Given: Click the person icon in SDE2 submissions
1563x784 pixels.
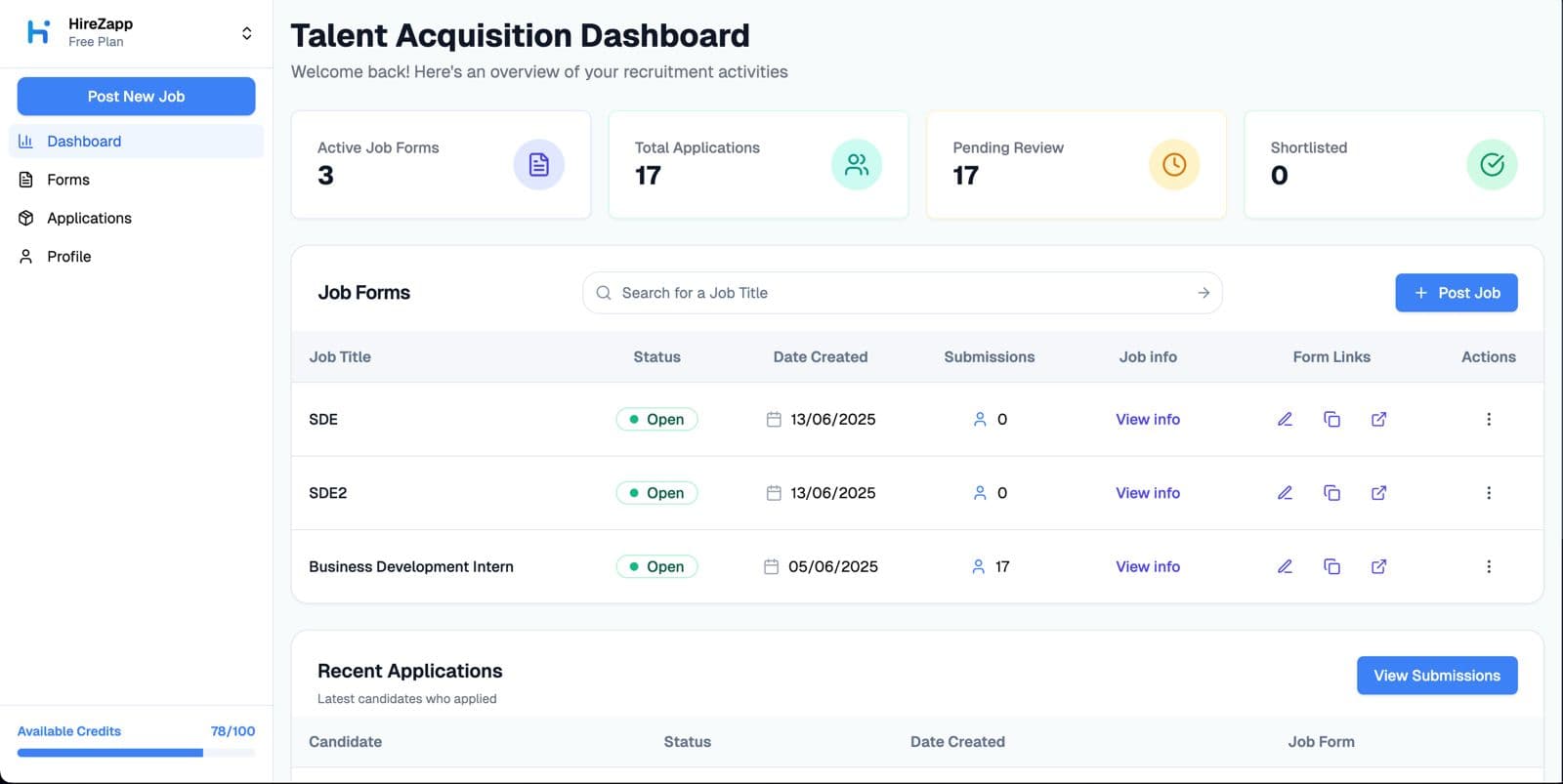Looking at the screenshot, I should (980, 493).
